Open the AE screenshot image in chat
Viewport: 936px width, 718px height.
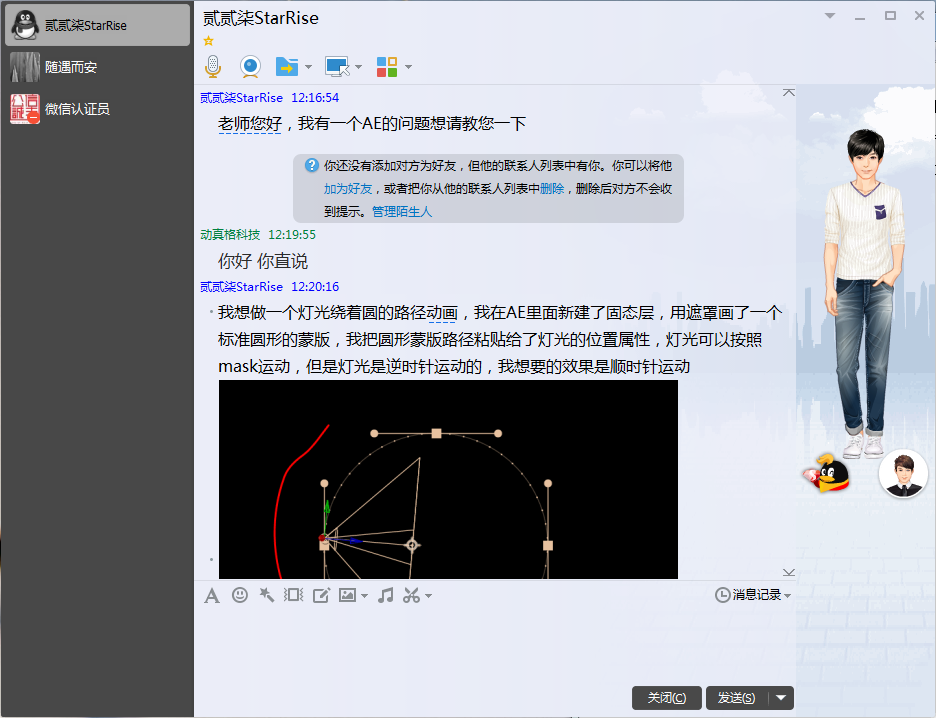click(x=448, y=479)
